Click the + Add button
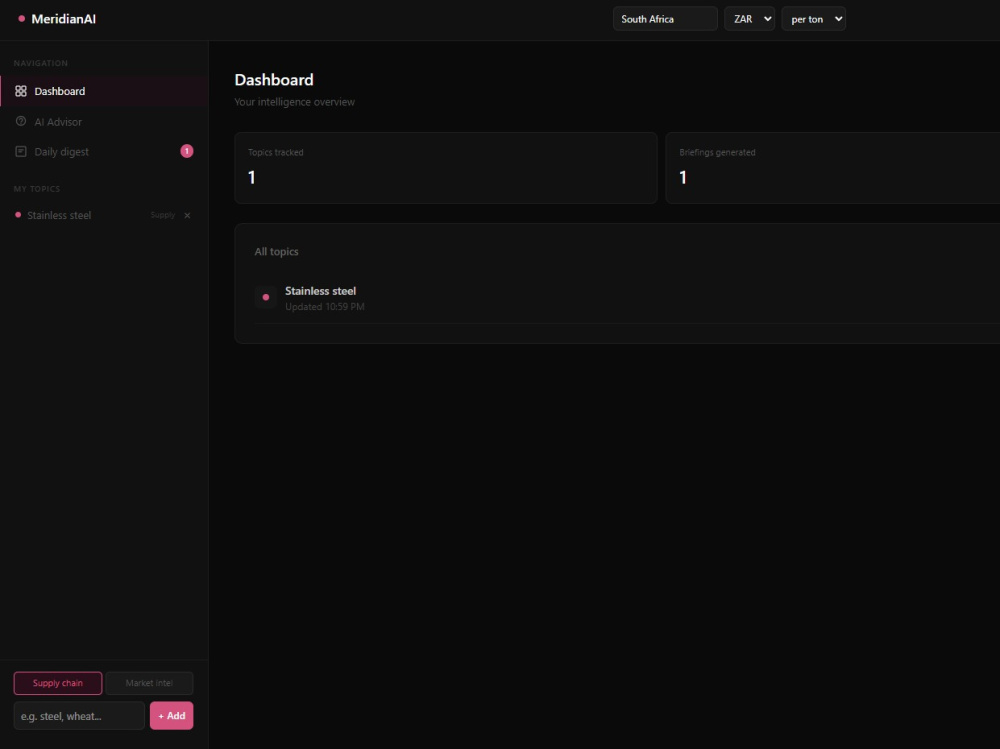 click(x=172, y=716)
